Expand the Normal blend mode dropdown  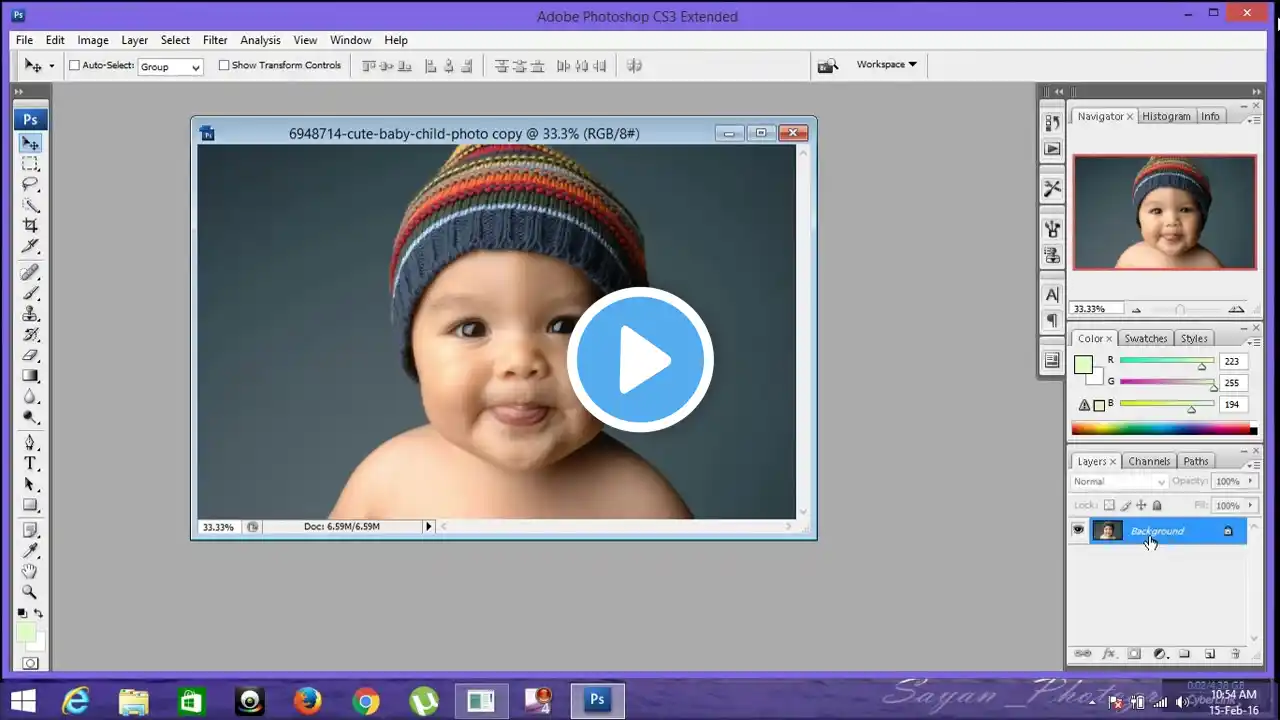pos(1119,482)
